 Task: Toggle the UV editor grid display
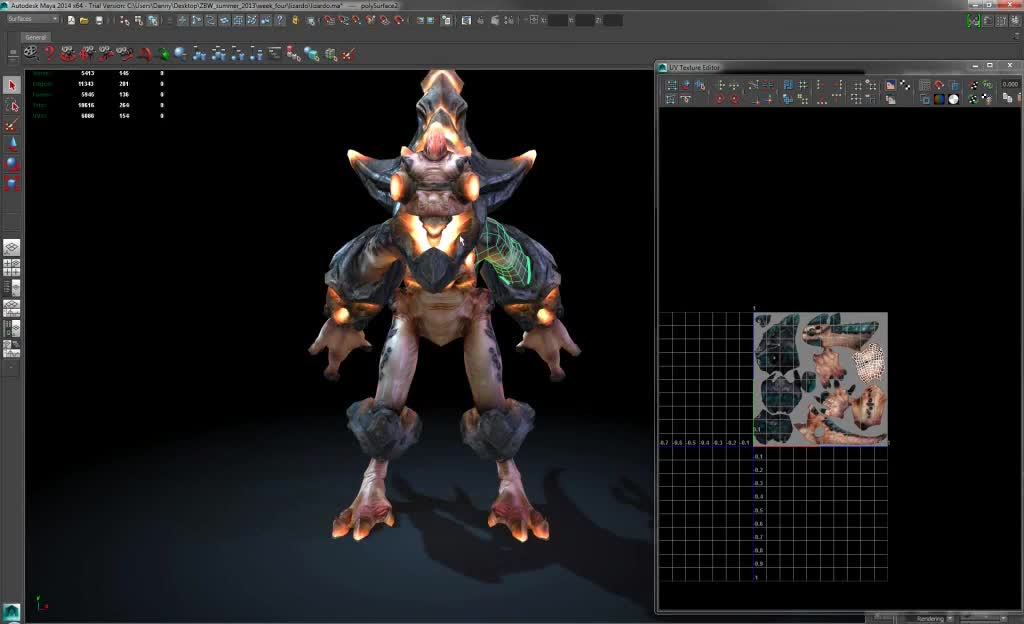point(925,86)
